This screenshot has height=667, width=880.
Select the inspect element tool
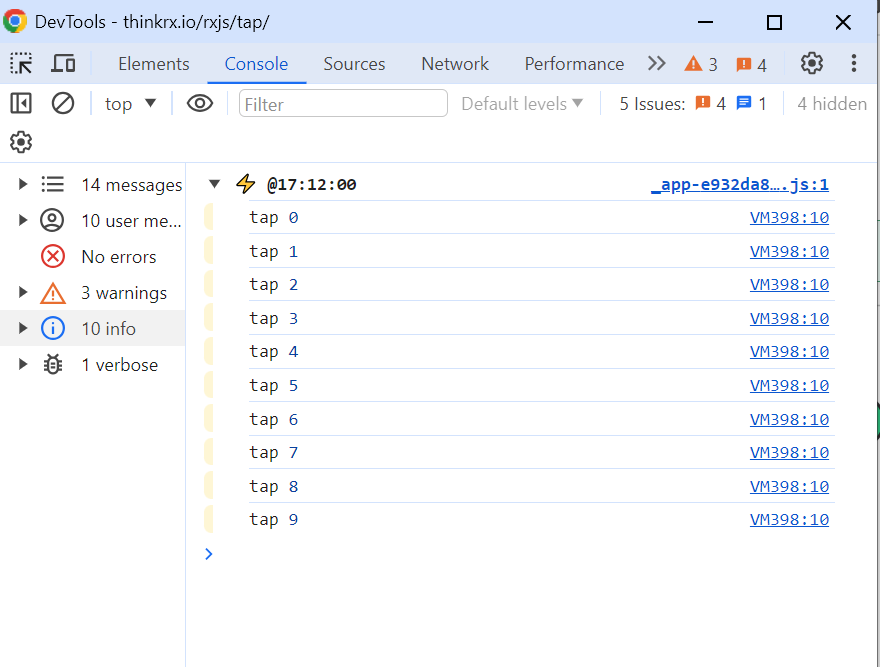click(20, 63)
